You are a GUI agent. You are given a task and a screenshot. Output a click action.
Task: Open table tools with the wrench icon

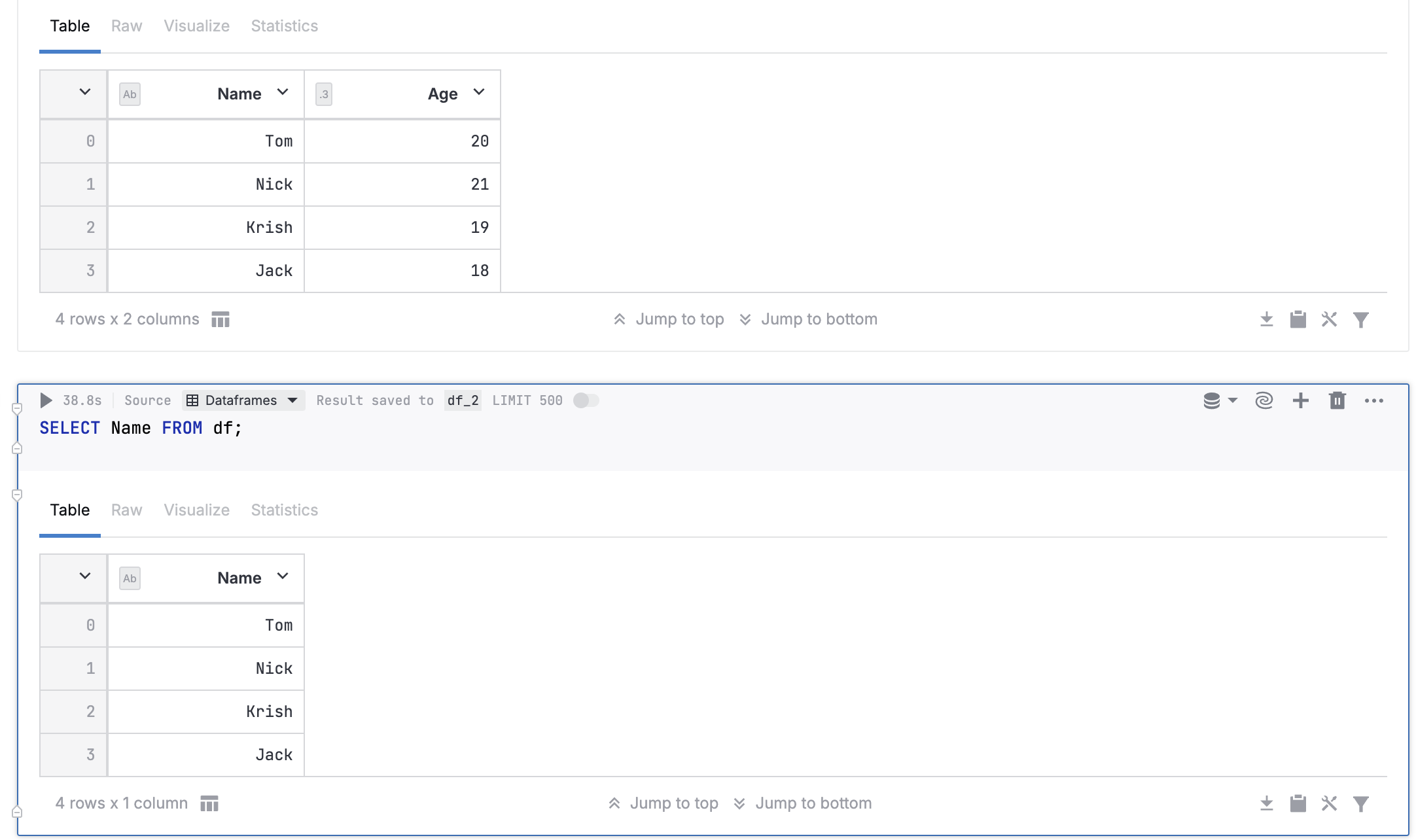tap(1329, 803)
